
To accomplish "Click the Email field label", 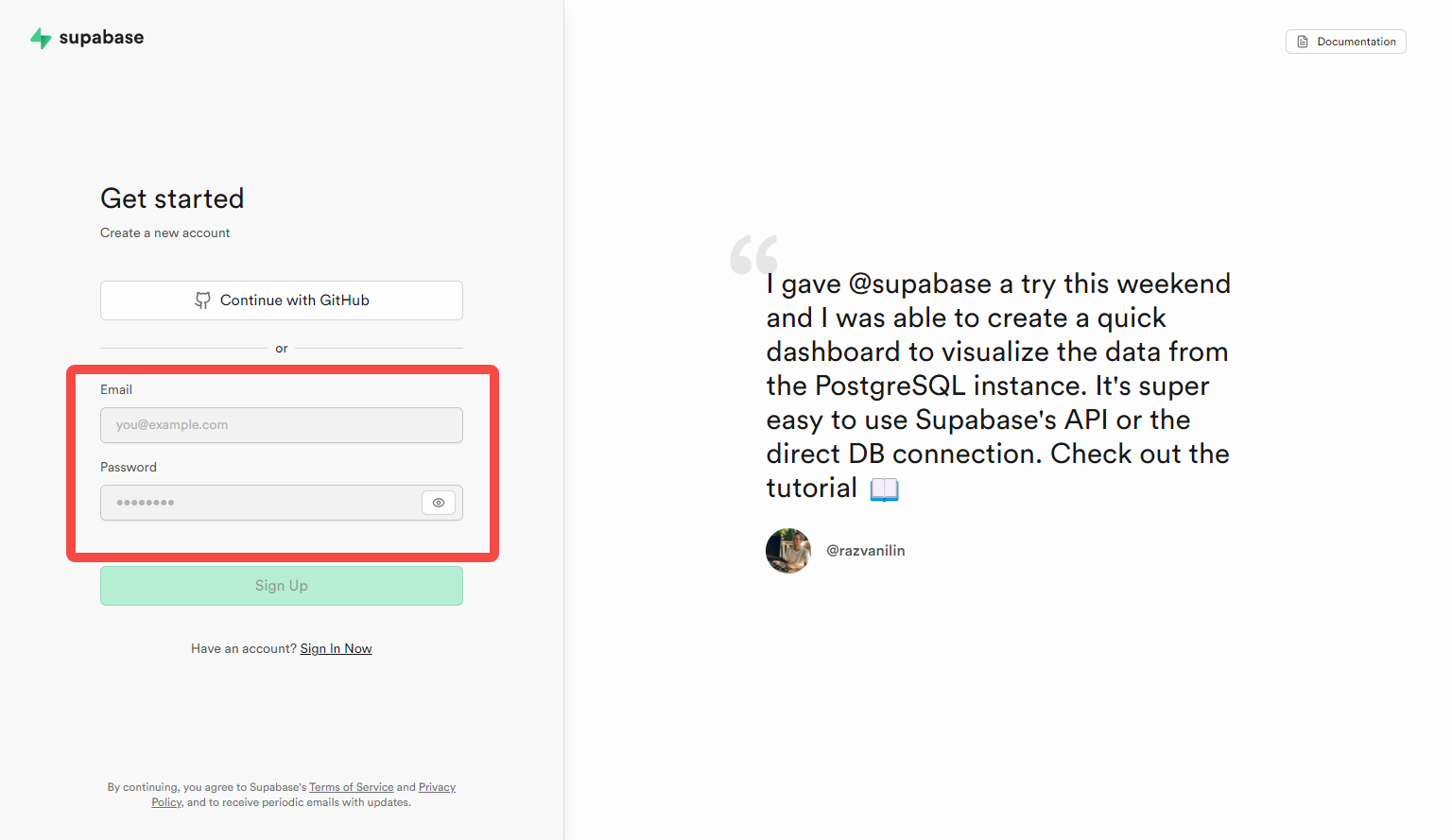I will click(x=116, y=389).
